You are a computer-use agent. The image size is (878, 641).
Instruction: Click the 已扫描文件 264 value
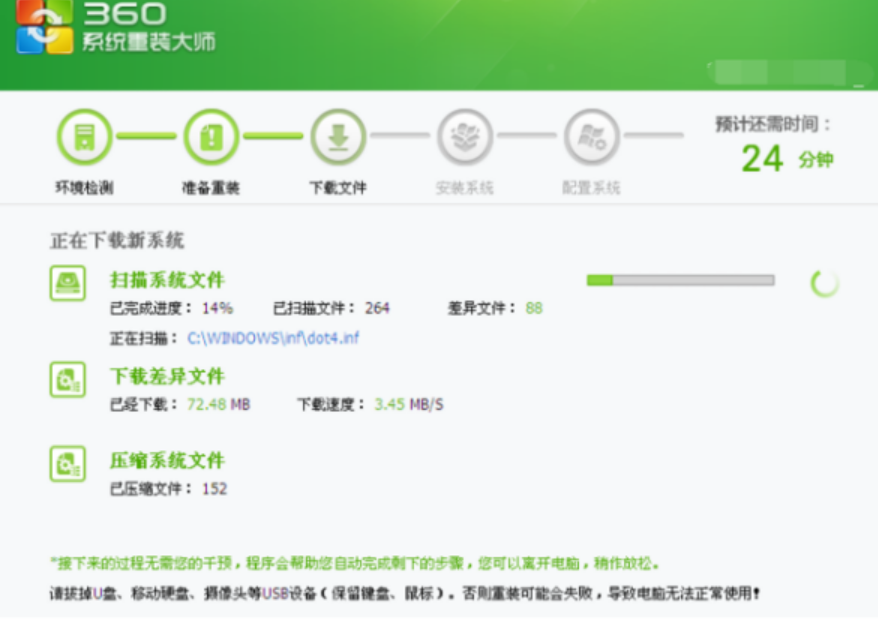point(377,308)
